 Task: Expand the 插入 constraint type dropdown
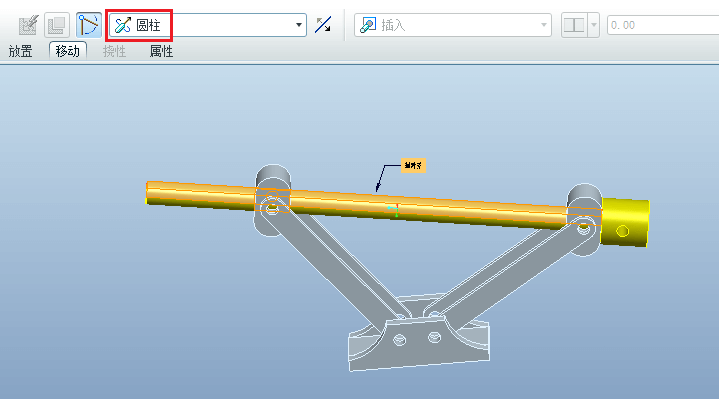pos(543,25)
